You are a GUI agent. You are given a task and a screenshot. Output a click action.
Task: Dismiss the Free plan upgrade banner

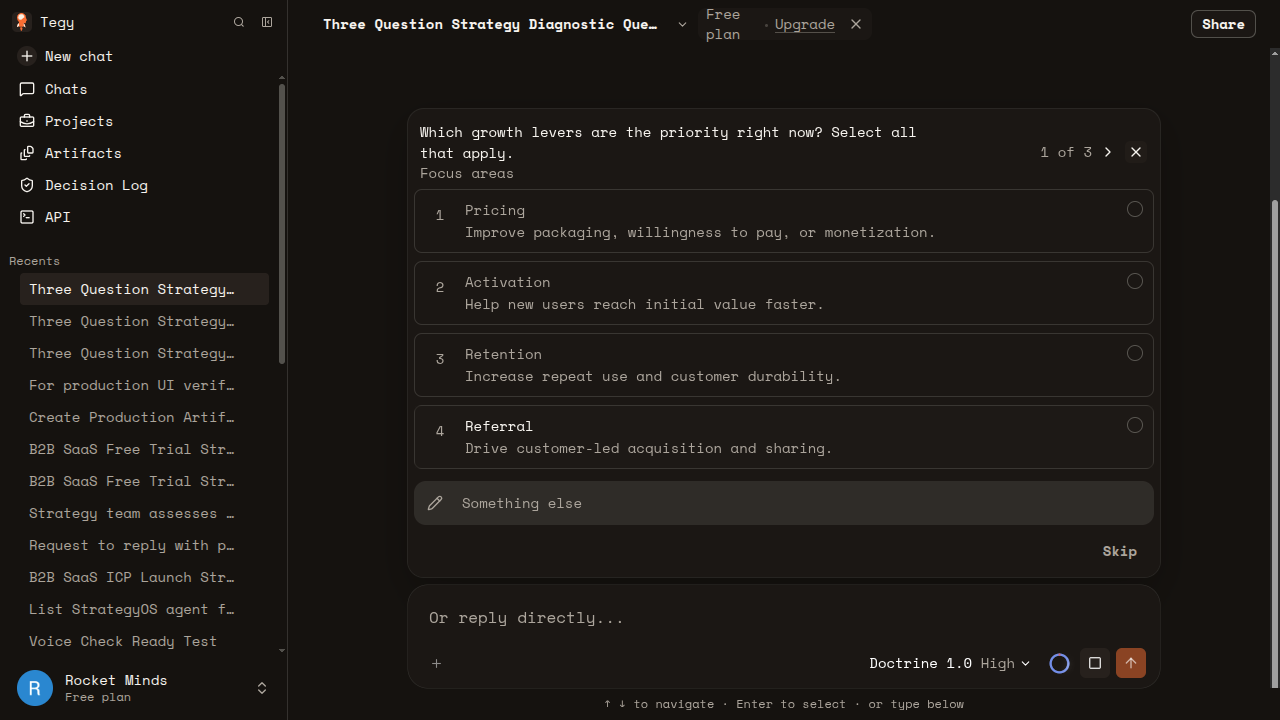(856, 24)
